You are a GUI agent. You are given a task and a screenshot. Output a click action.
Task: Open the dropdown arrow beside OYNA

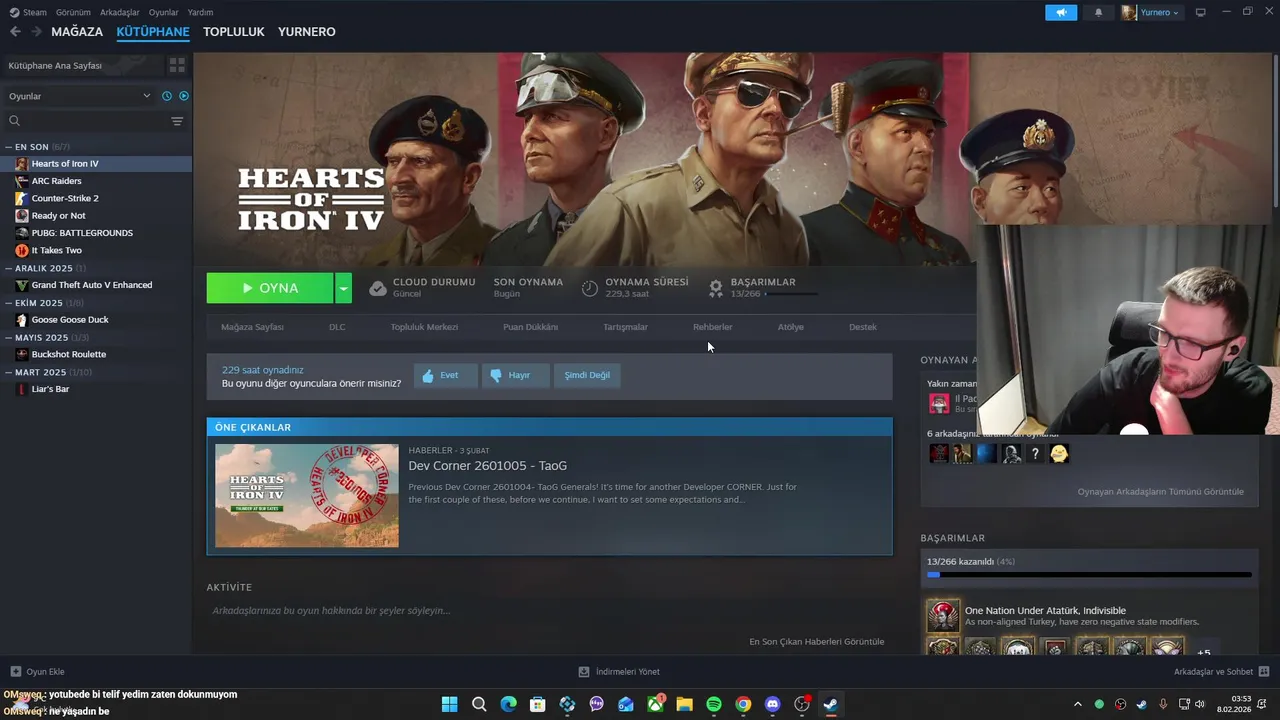coord(343,288)
